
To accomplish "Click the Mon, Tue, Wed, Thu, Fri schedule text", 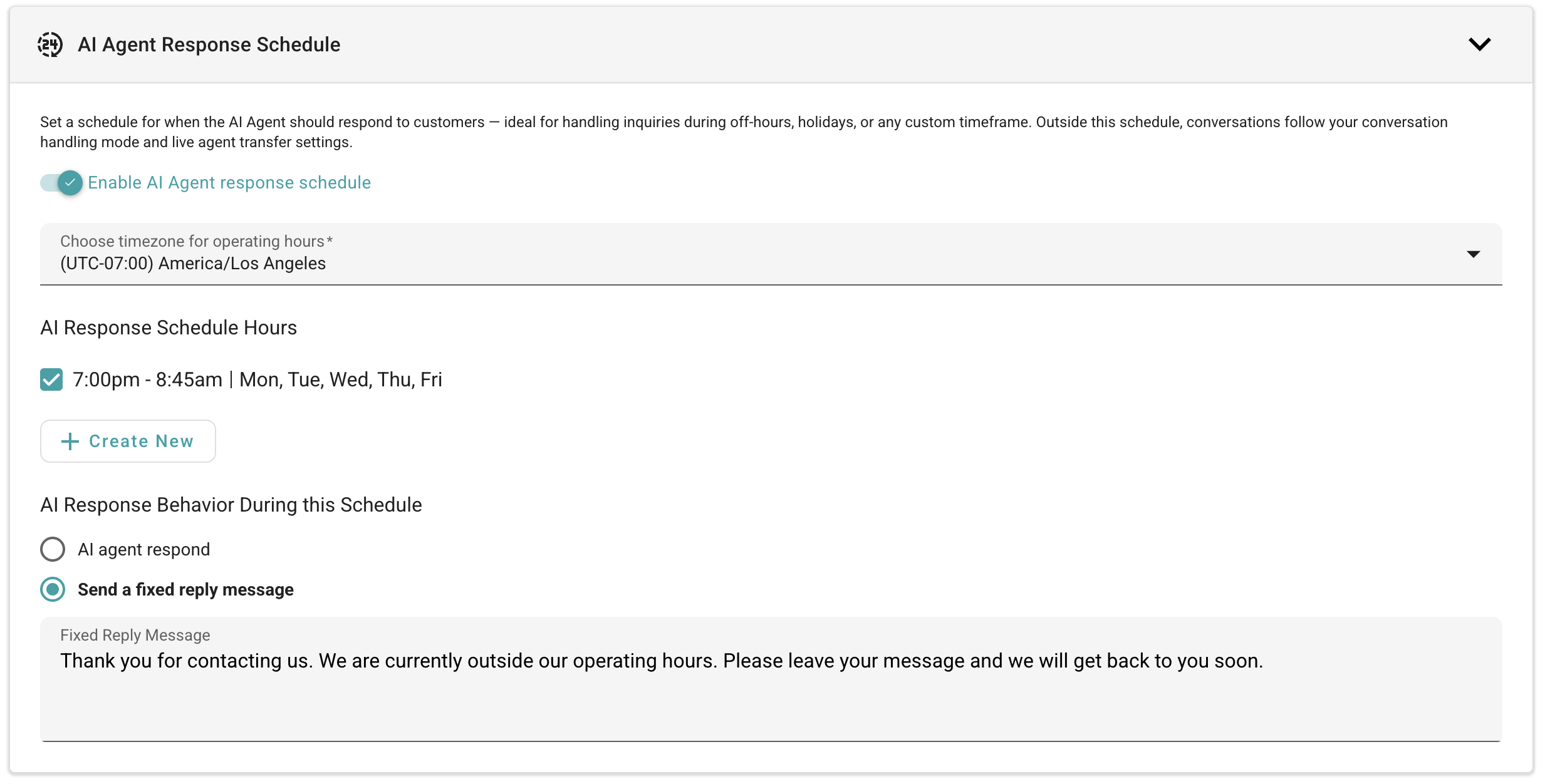I will [341, 379].
